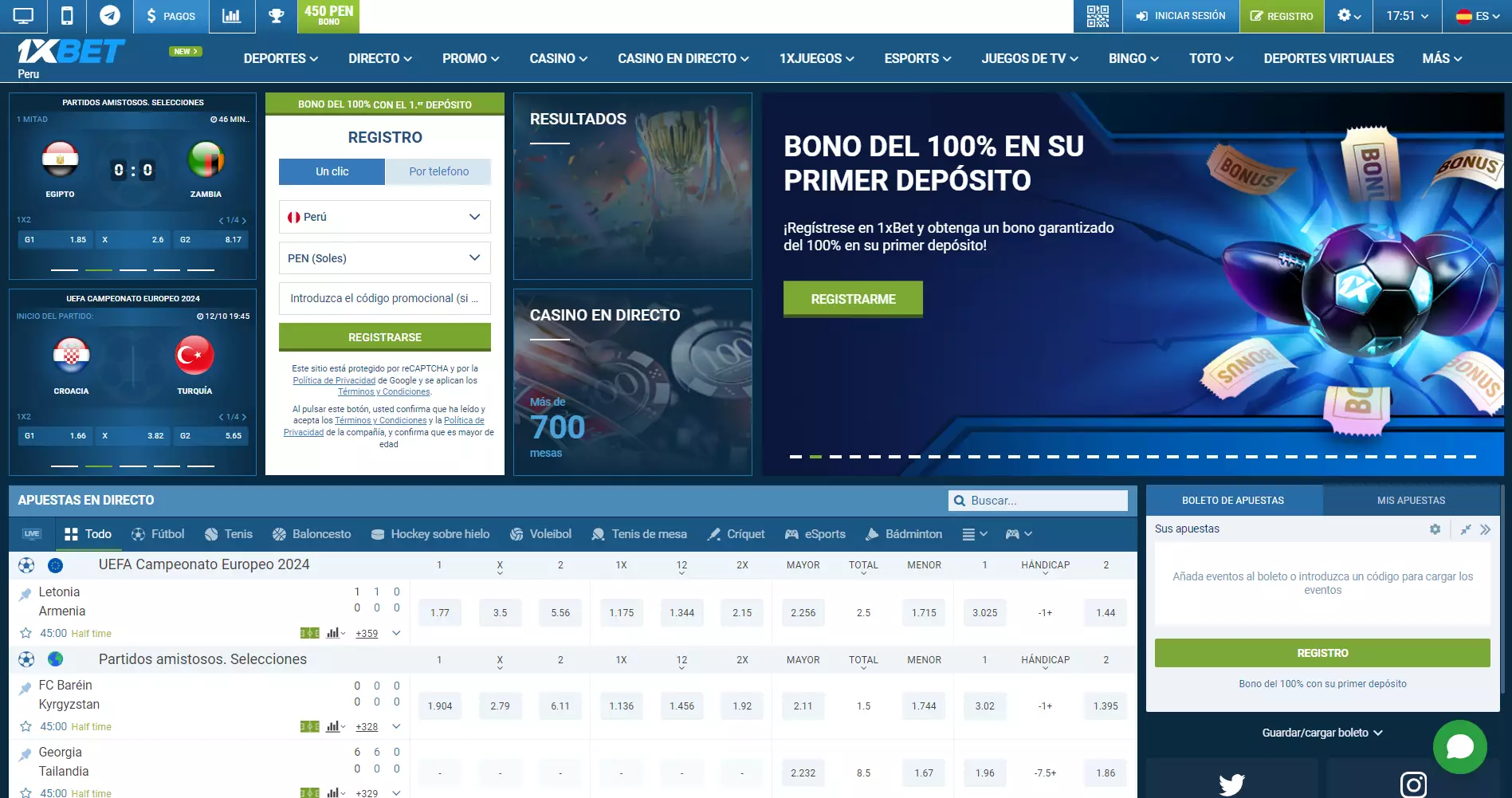Click REGISTRO in betting slip panel

click(1322, 653)
